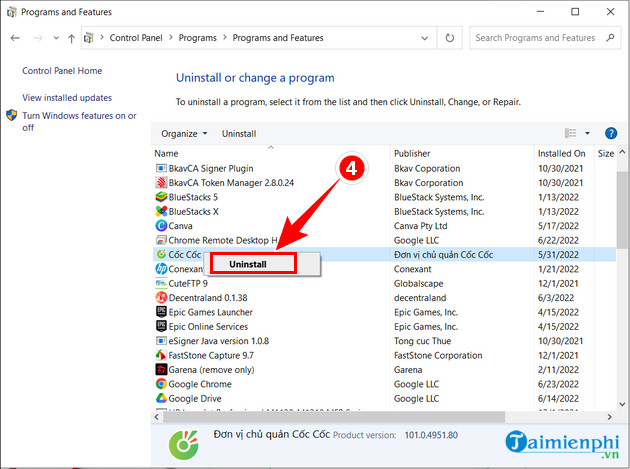Select publisher cell Canva Pty Ltd
Viewport: 630px width, 469px height.
click(420, 226)
